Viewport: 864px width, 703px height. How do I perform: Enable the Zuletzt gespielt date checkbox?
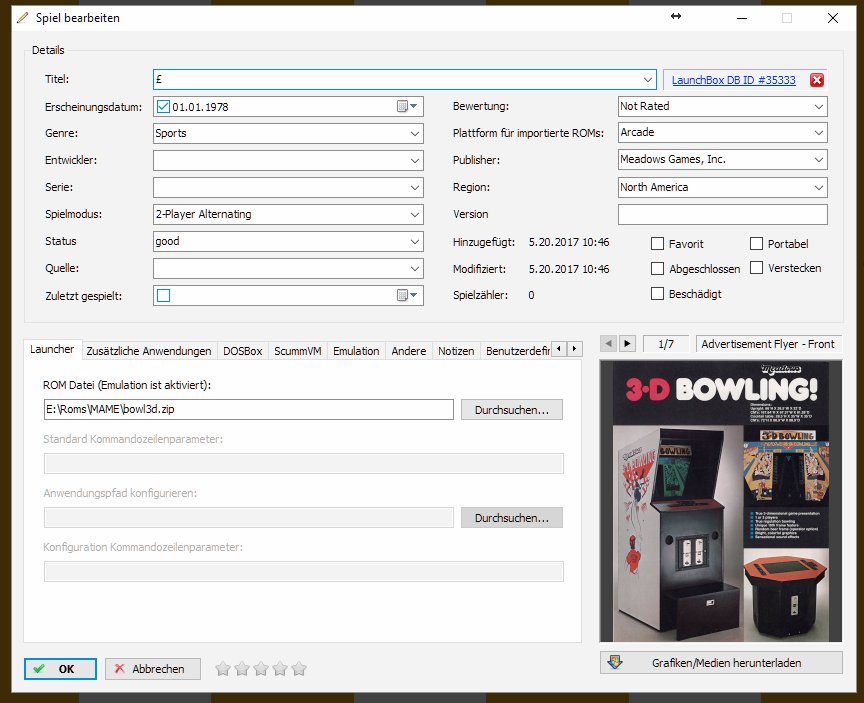click(x=163, y=295)
